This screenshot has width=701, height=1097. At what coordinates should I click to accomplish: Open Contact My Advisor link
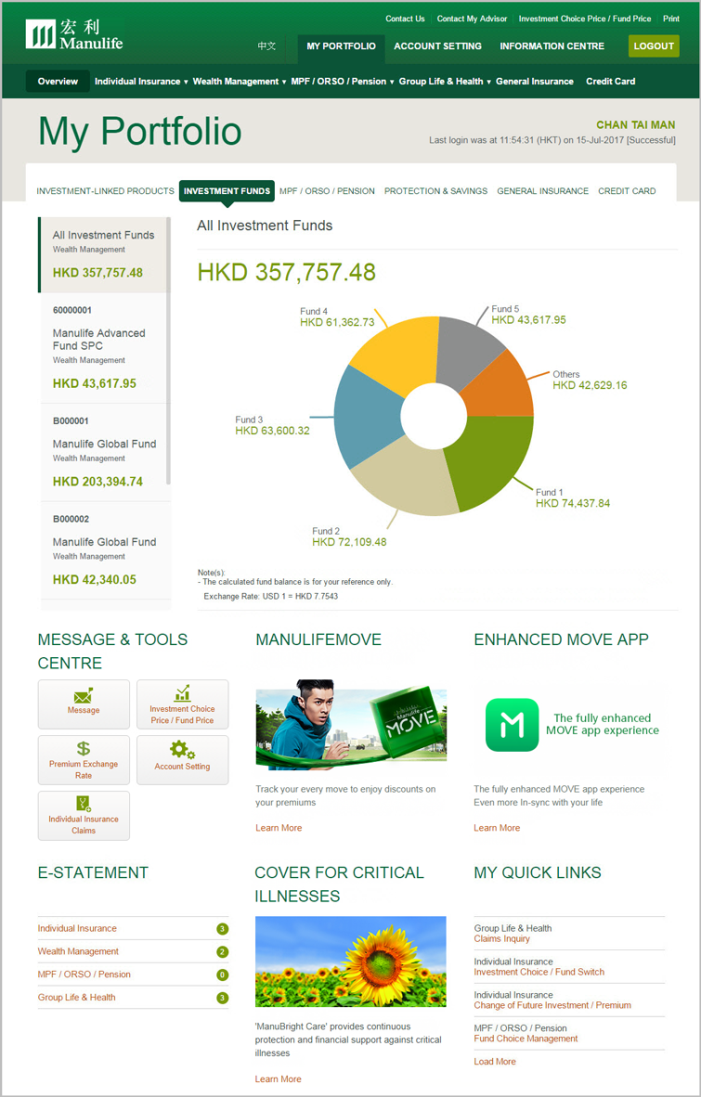point(472,19)
